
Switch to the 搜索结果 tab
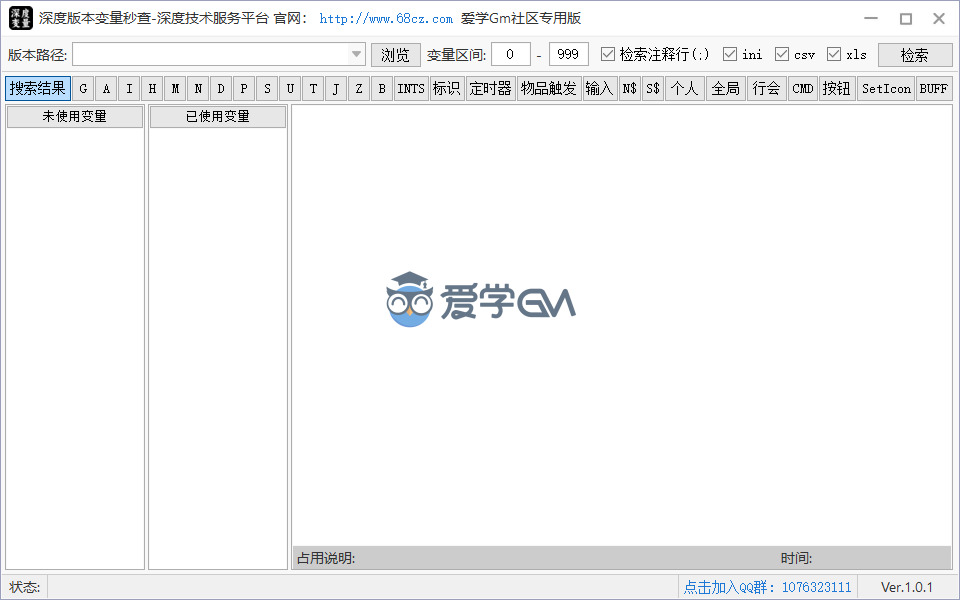tap(38, 89)
